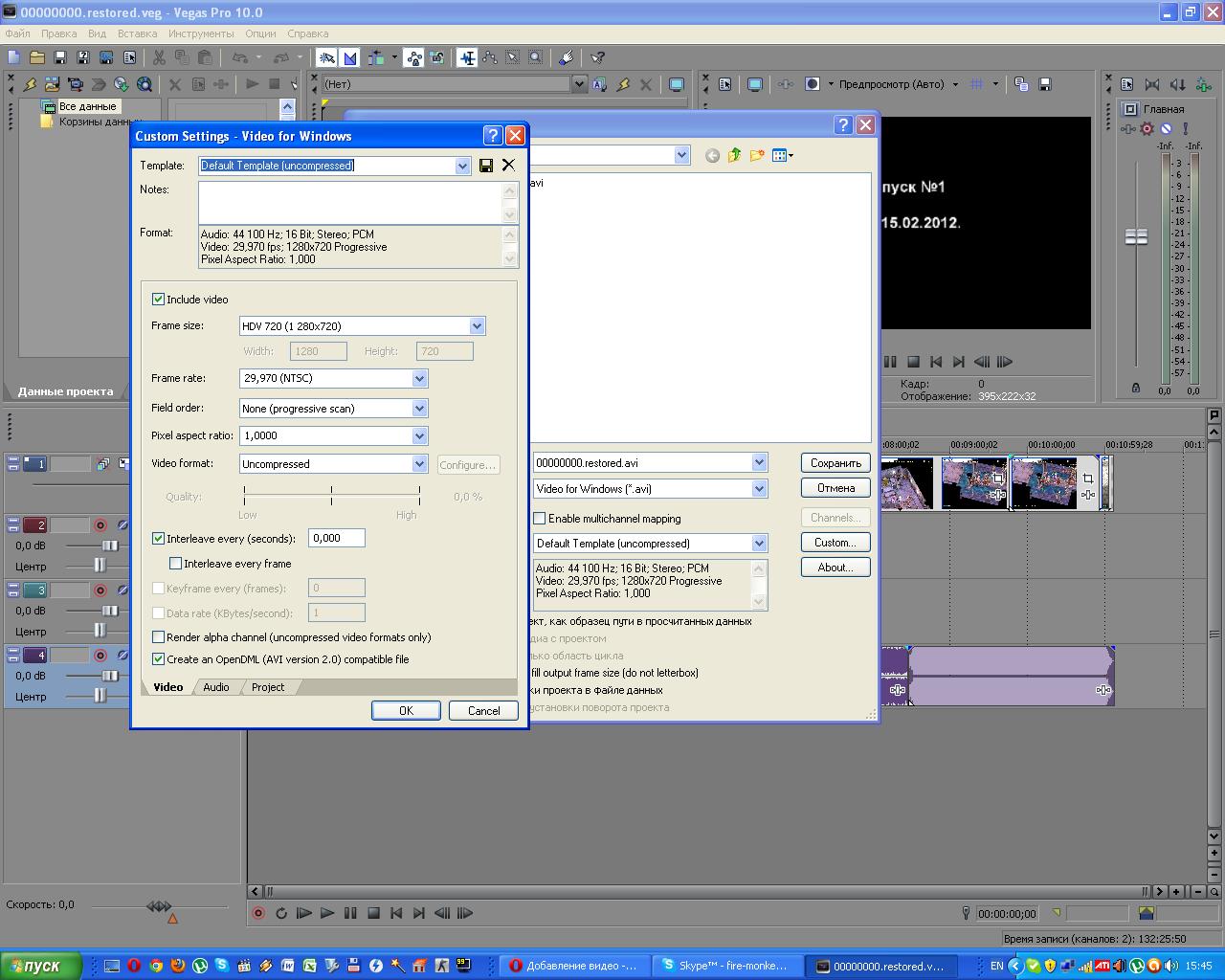Open the Video format dropdown

coord(419,464)
